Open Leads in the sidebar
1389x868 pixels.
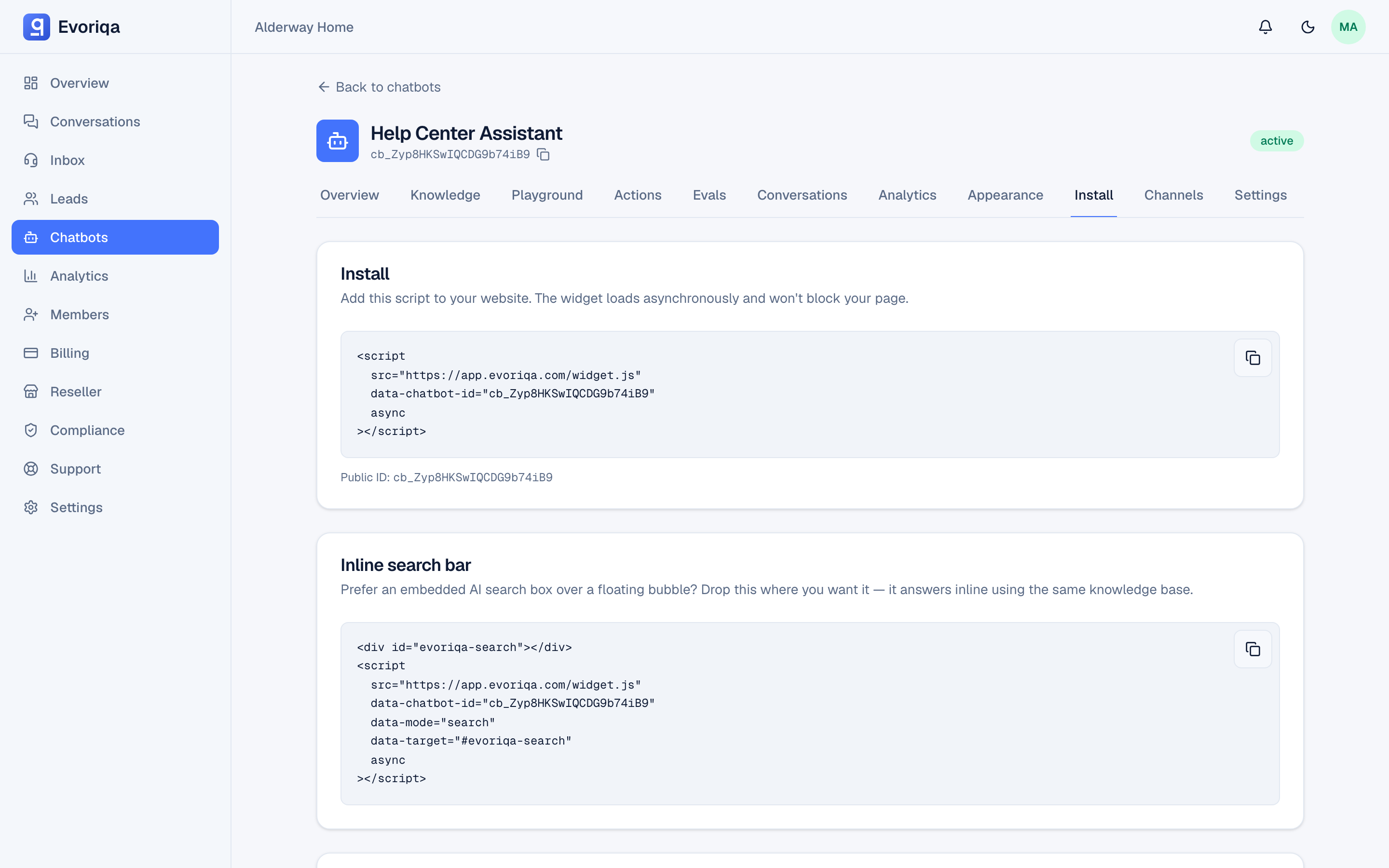(115, 199)
